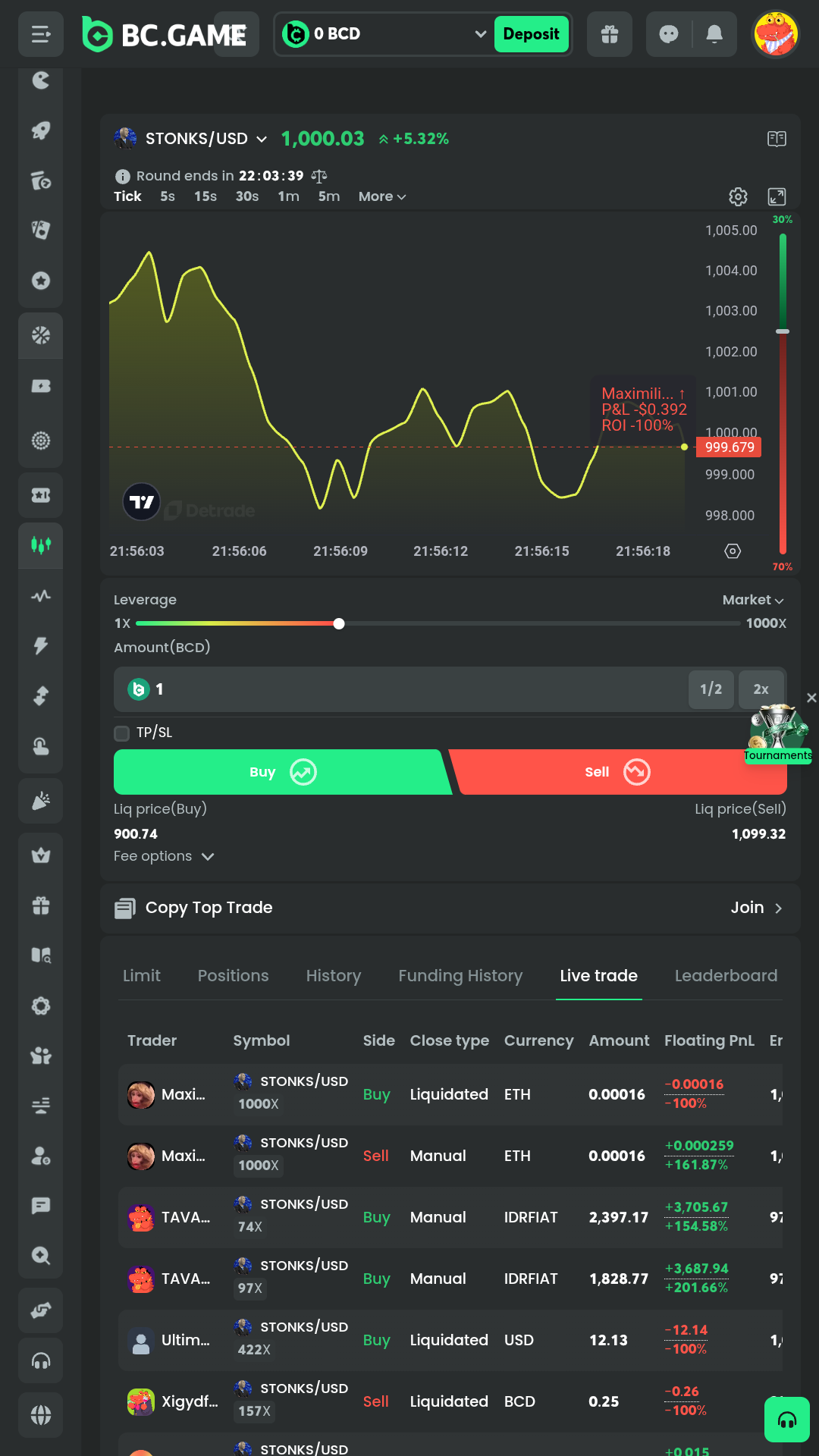Open Join for Copy Top Trade
The width and height of the screenshot is (819, 1456).
(756, 908)
